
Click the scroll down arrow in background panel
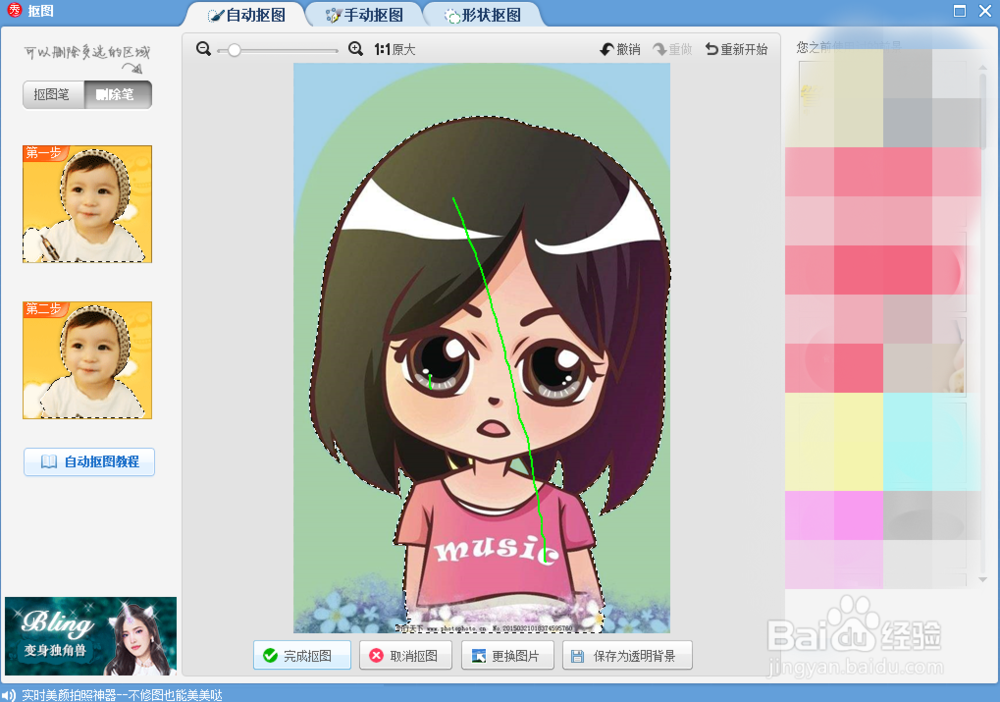983,580
